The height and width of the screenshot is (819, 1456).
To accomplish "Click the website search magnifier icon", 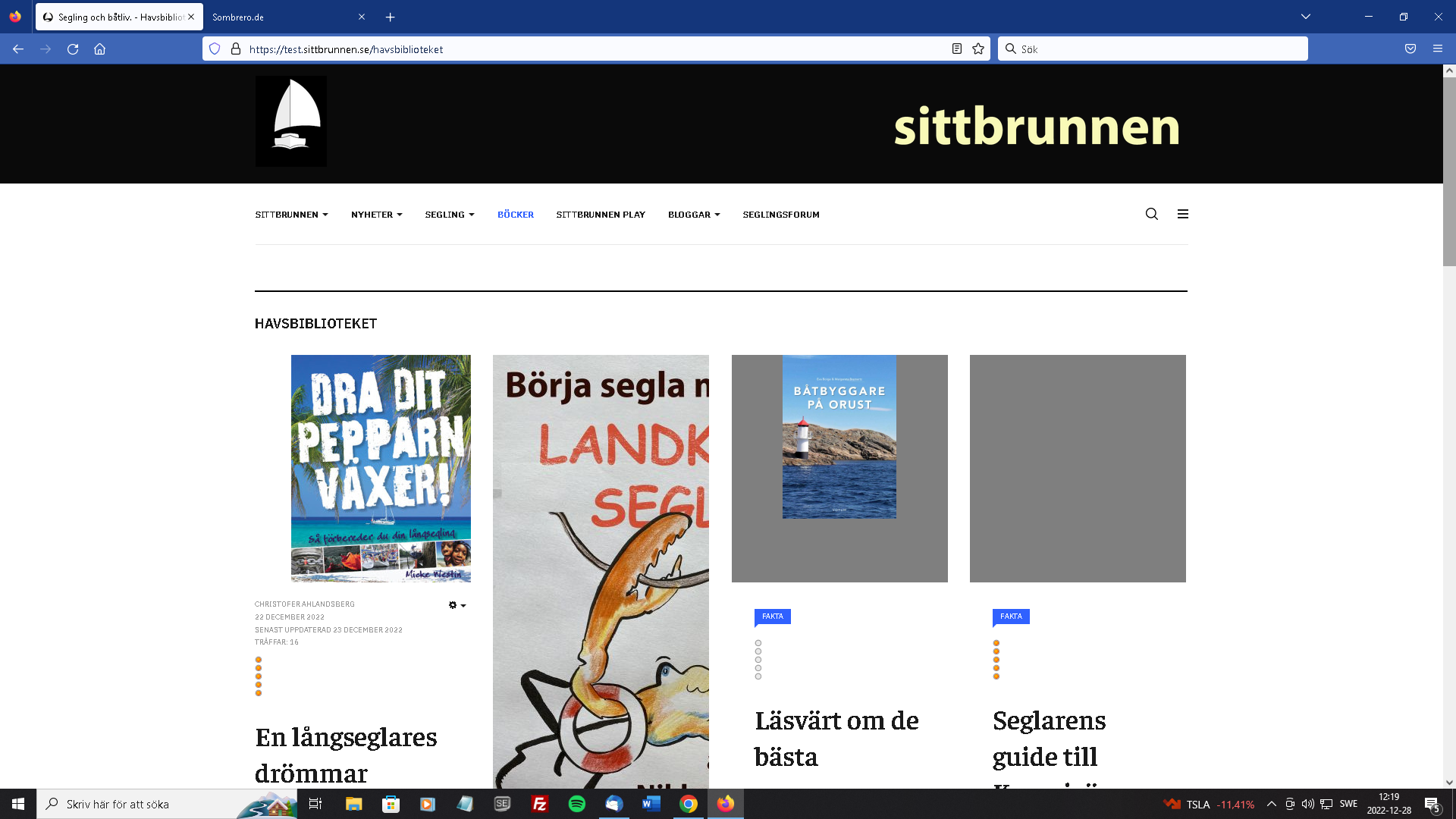I will coord(1151,214).
